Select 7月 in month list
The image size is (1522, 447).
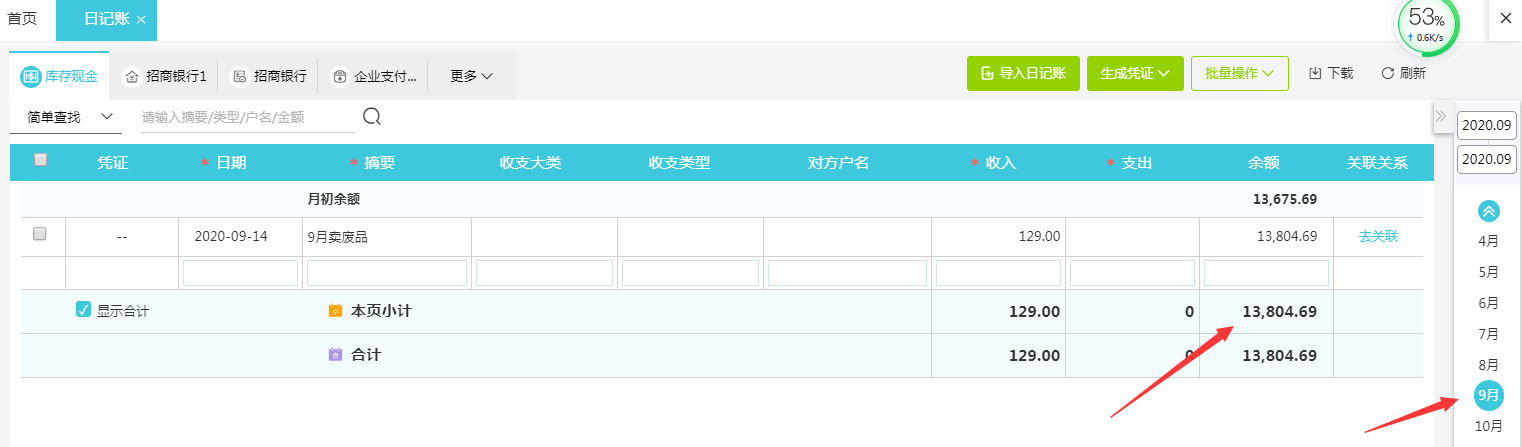pos(1489,334)
